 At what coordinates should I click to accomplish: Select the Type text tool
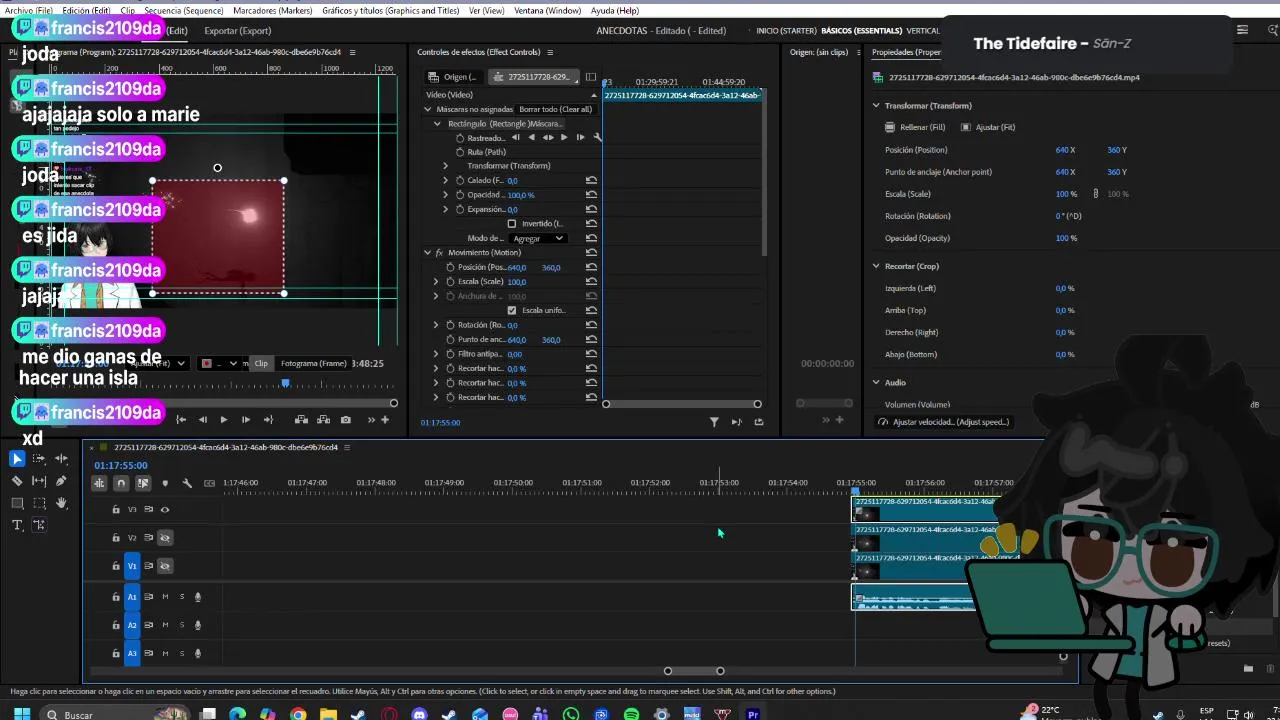[x=17, y=525]
